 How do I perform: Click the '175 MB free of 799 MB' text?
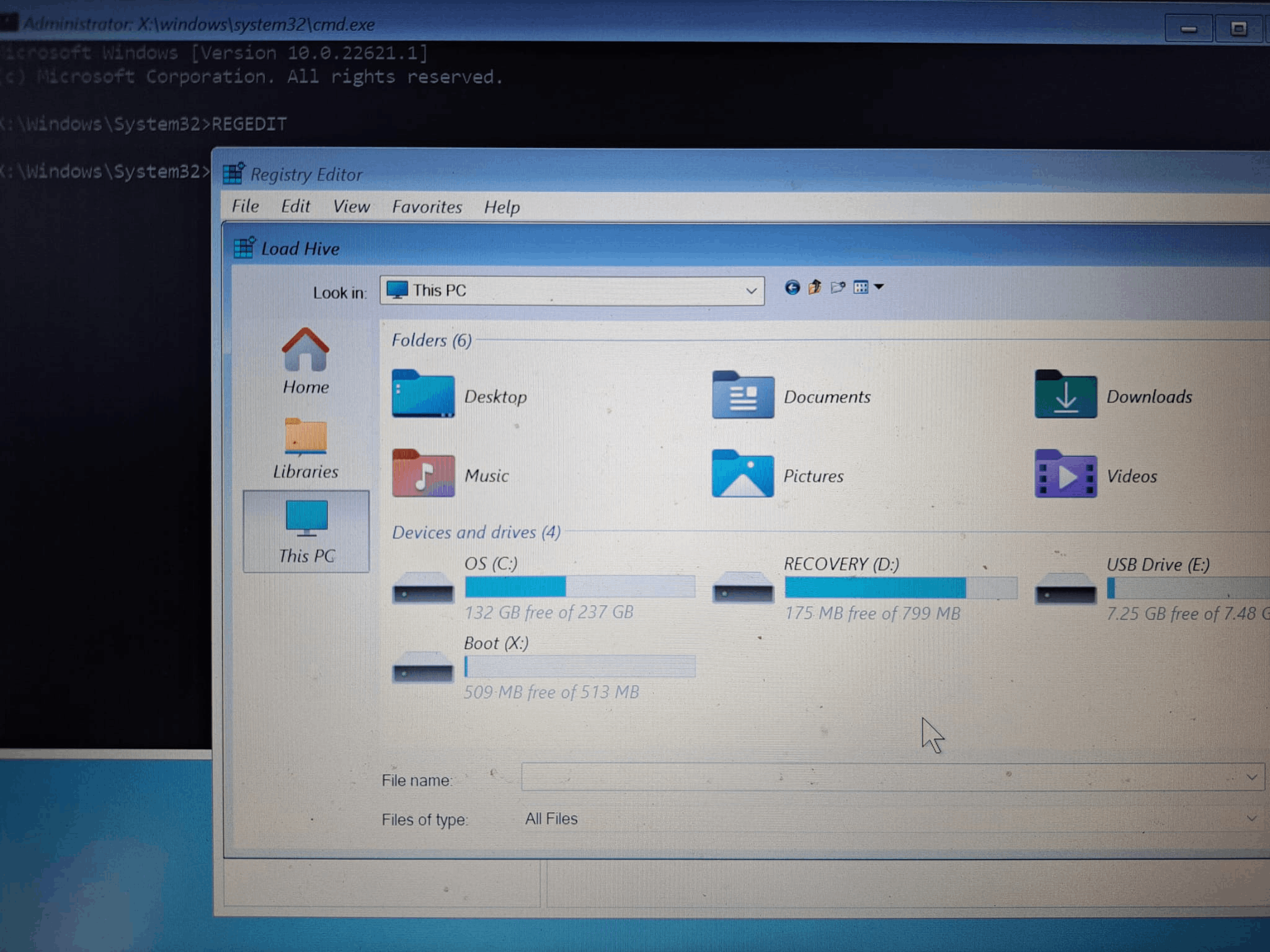point(873,613)
